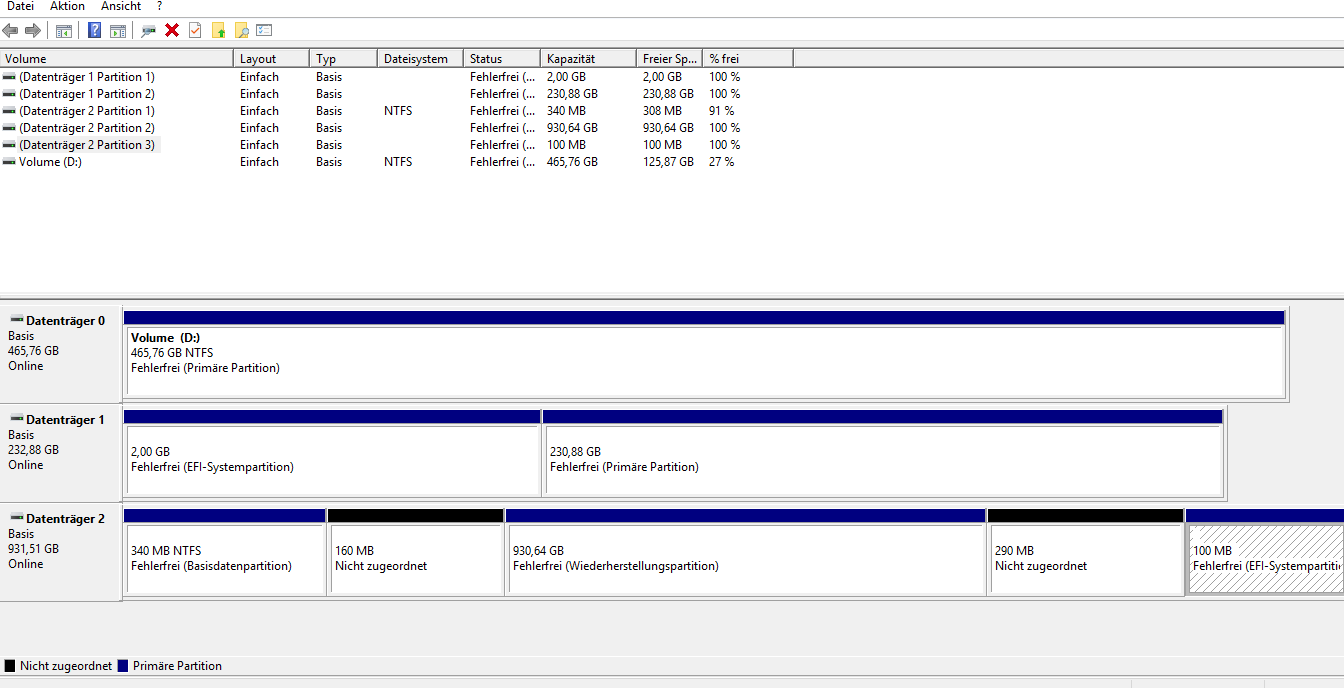Toggle the console tree pane visibility
Screen dimensions: 1344x688
[x=64, y=30]
